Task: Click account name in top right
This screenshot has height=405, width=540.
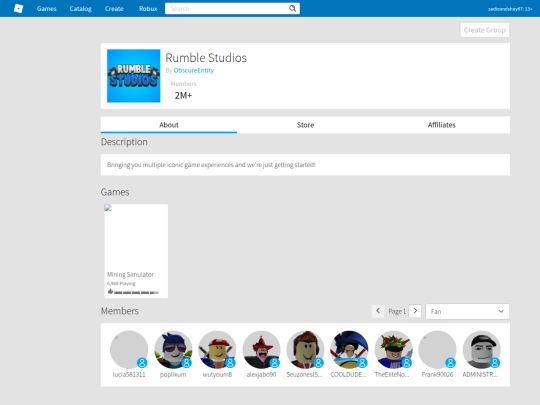Action: point(510,9)
